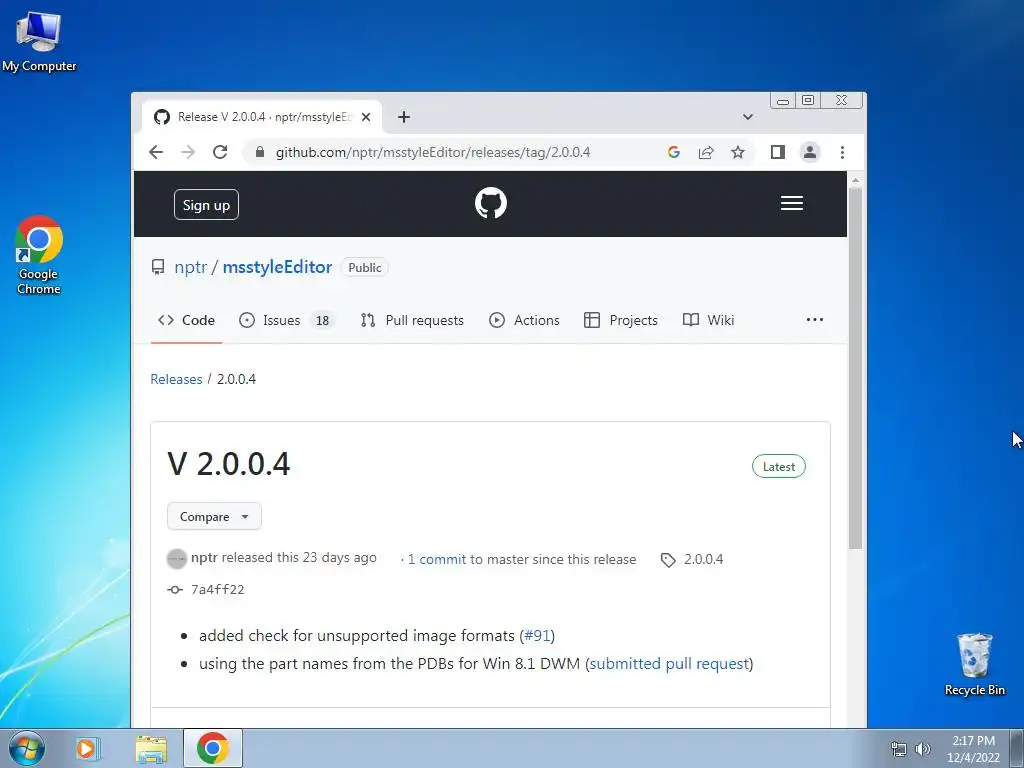Open Chrome's side panel icon
The width and height of the screenshot is (1024, 768).
pyautogui.click(x=777, y=152)
